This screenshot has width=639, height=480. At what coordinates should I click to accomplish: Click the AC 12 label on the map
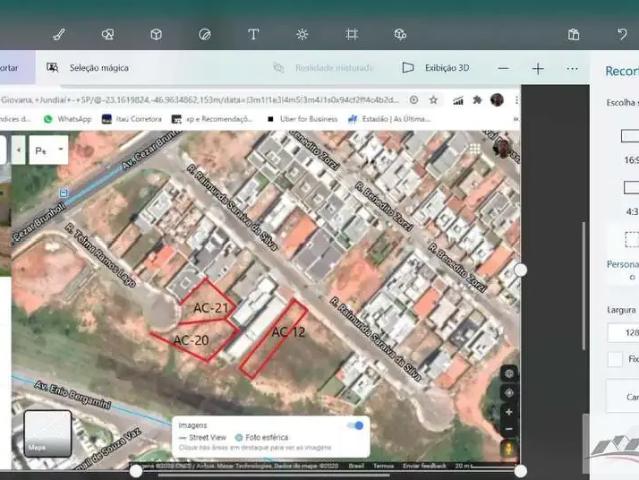click(x=289, y=332)
